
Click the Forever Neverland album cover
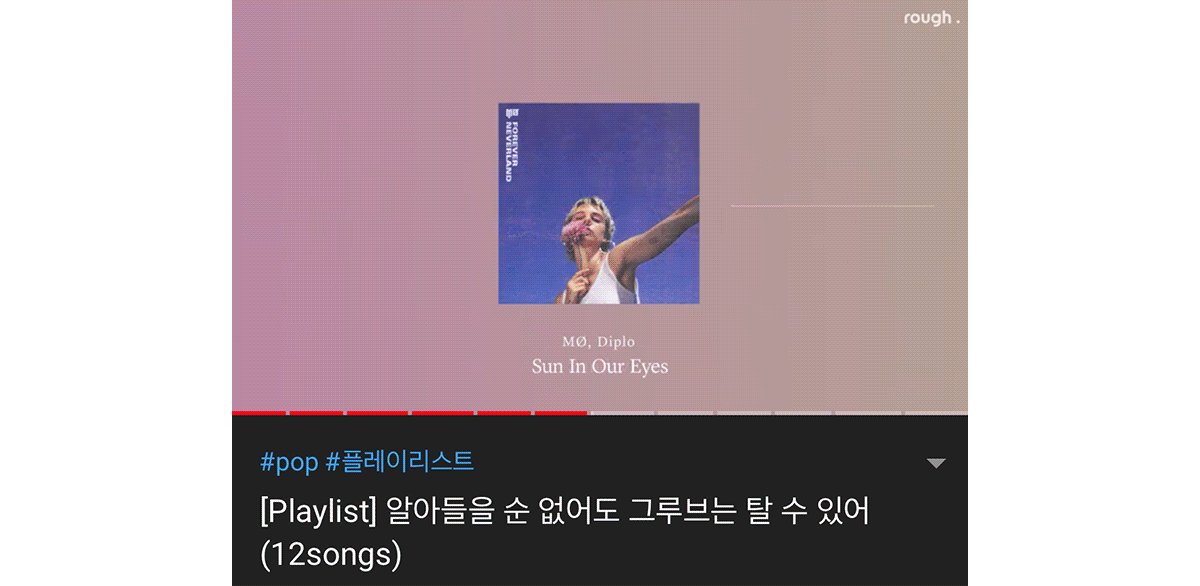click(x=599, y=203)
